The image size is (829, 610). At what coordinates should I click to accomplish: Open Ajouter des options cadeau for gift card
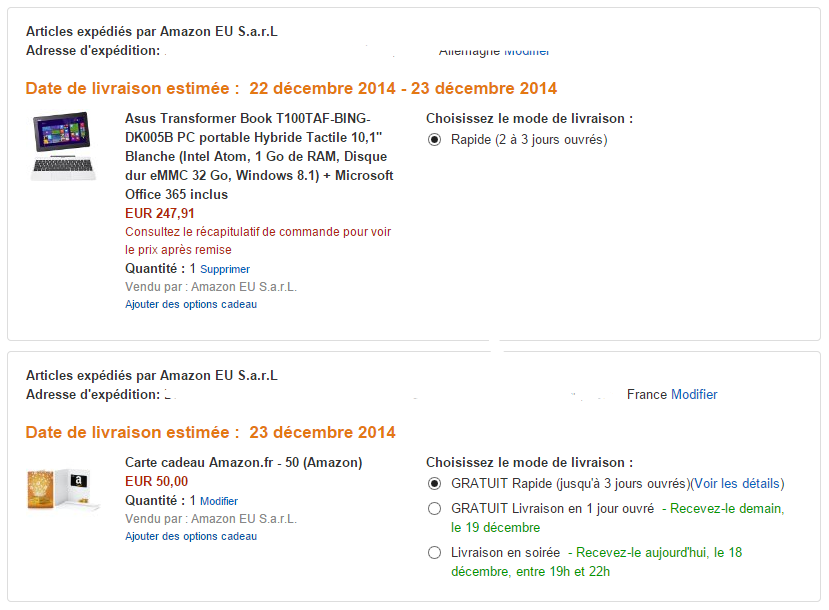tap(191, 537)
